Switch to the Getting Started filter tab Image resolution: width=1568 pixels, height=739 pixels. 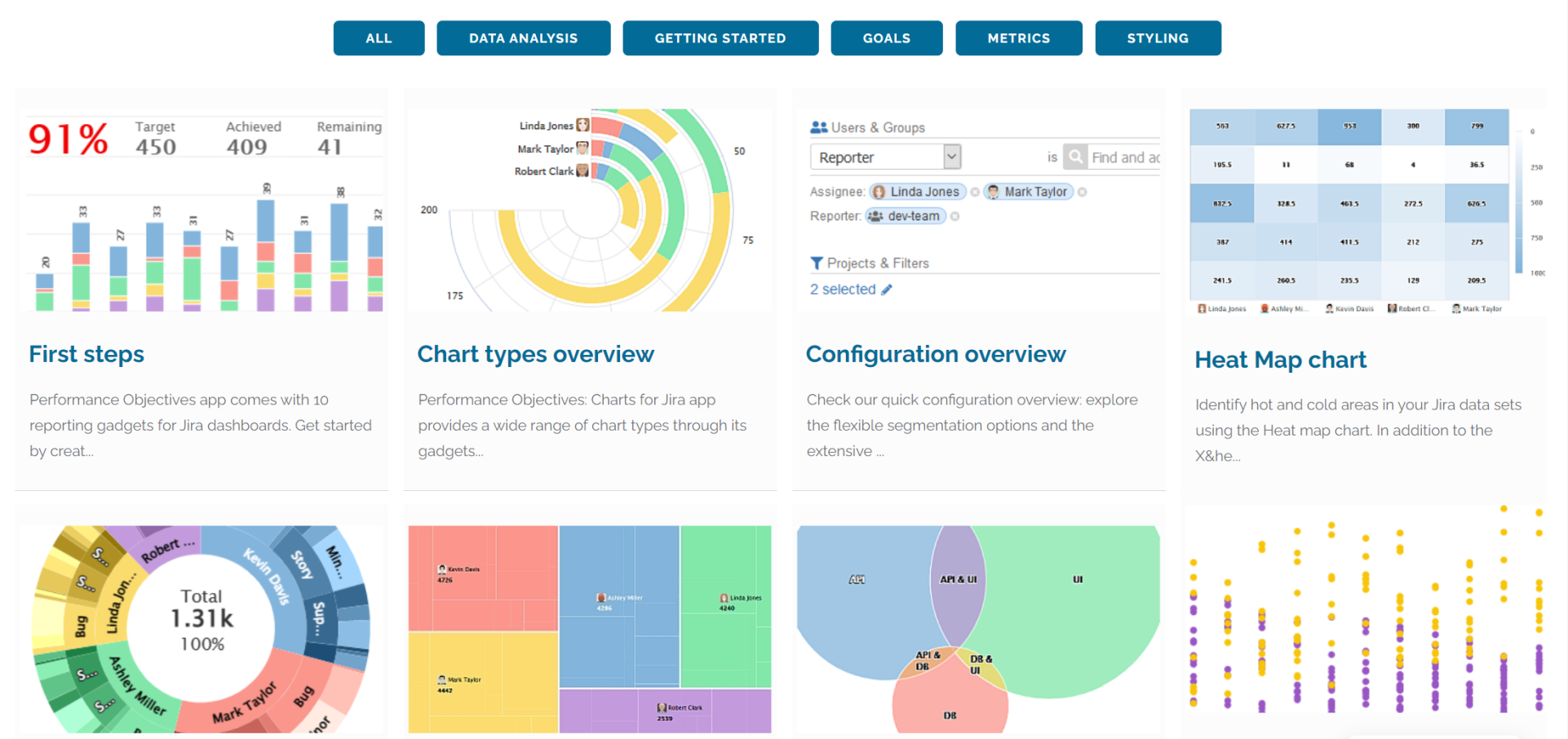[x=720, y=38]
